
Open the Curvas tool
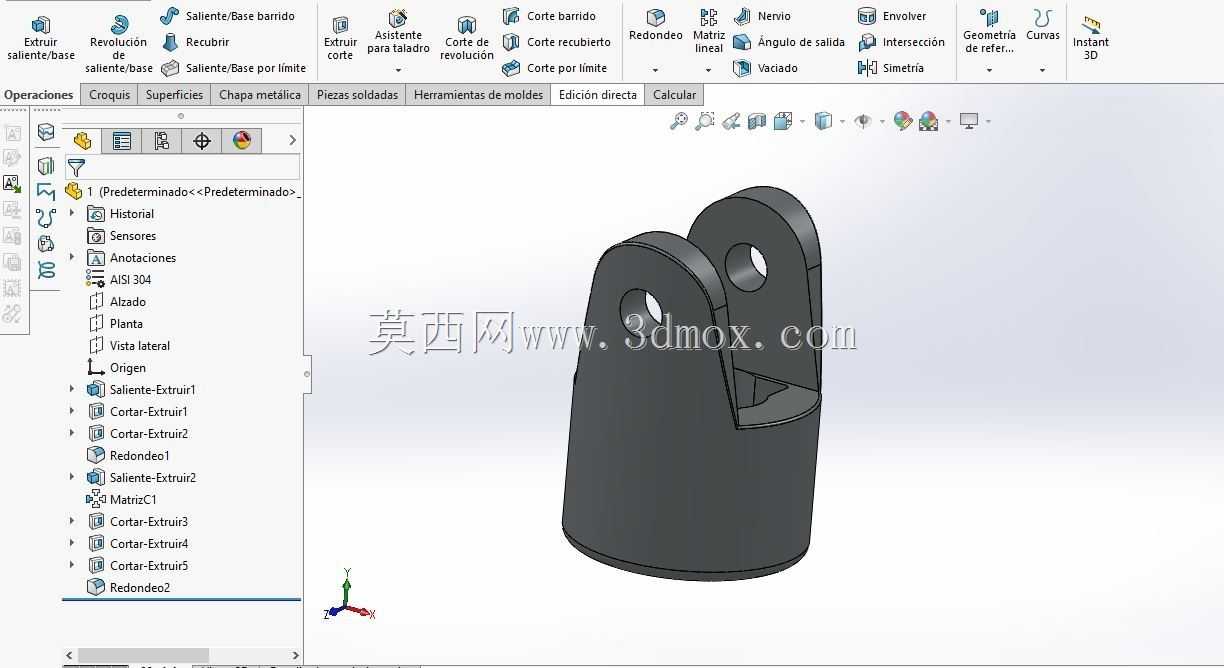1043,26
